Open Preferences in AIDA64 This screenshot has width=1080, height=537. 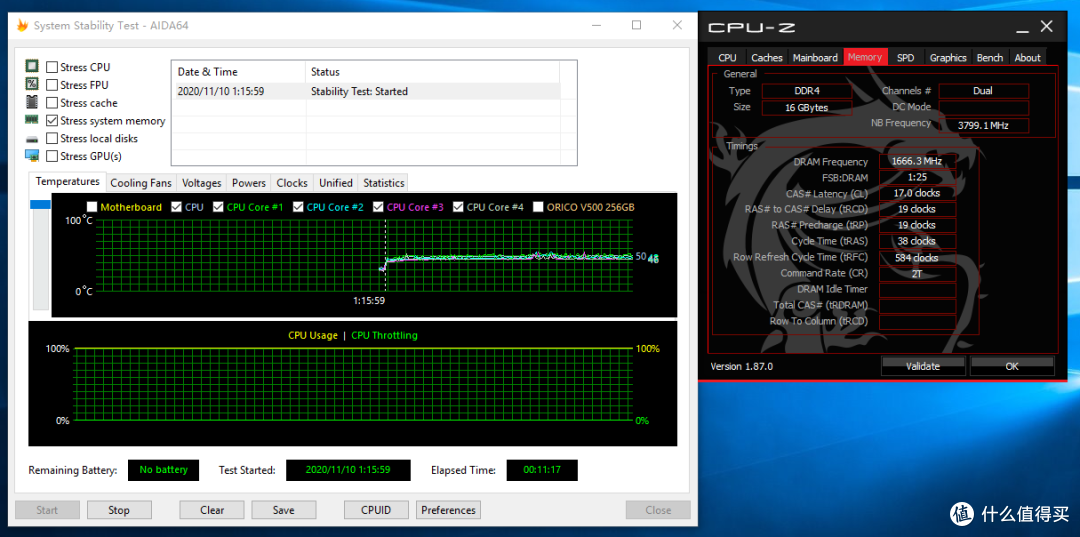click(x=448, y=510)
